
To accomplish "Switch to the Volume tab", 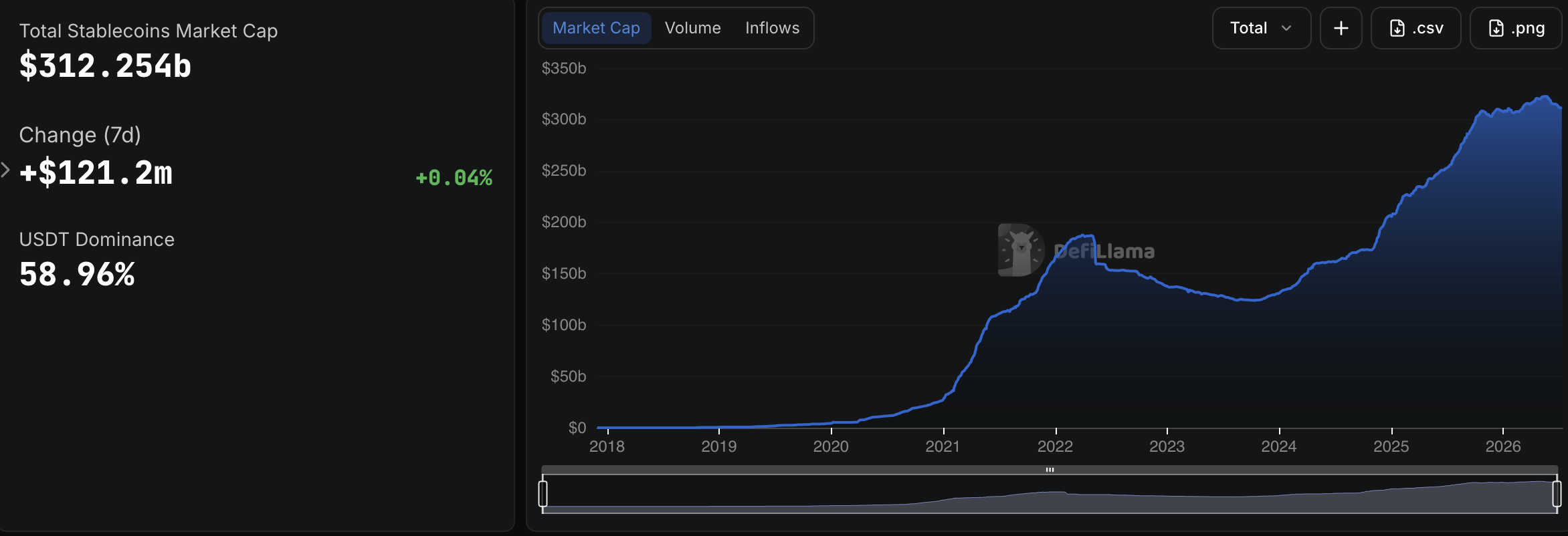I will tap(692, 28).
